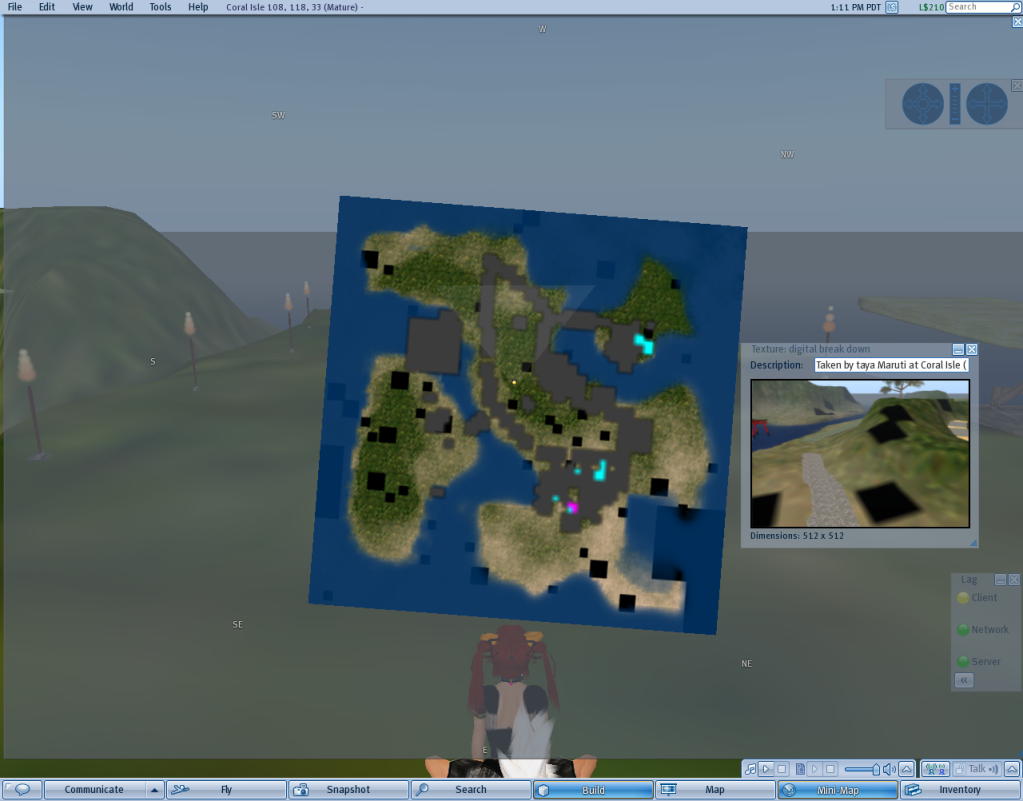Mute audio with the speaker icon
The image size is (1023, 801).
pos(888,769)
